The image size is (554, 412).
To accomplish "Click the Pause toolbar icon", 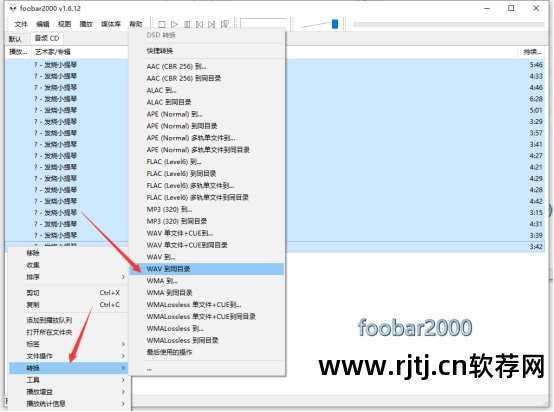I will tap(187, 24).
